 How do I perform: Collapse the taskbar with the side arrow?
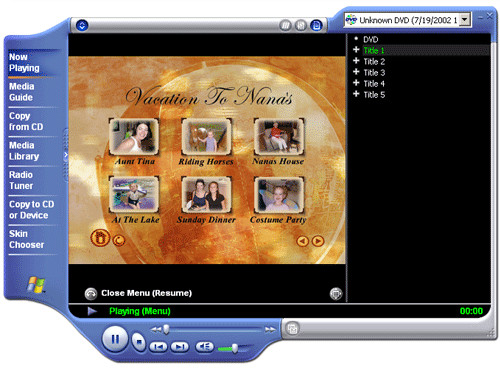(x=66, y=155)
